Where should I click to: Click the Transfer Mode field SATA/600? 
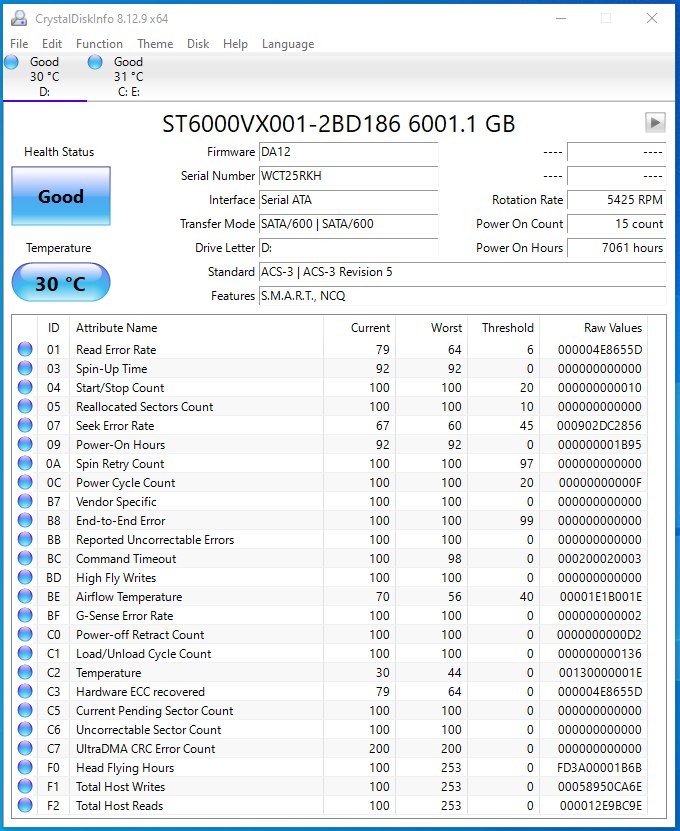pyautogui.click(x=348, y=224)
